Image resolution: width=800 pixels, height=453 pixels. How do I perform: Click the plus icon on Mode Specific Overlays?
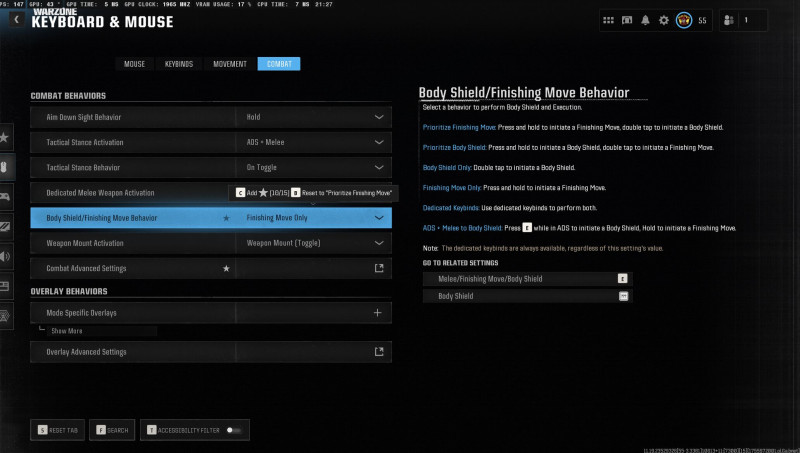click(x=378, y=313)
